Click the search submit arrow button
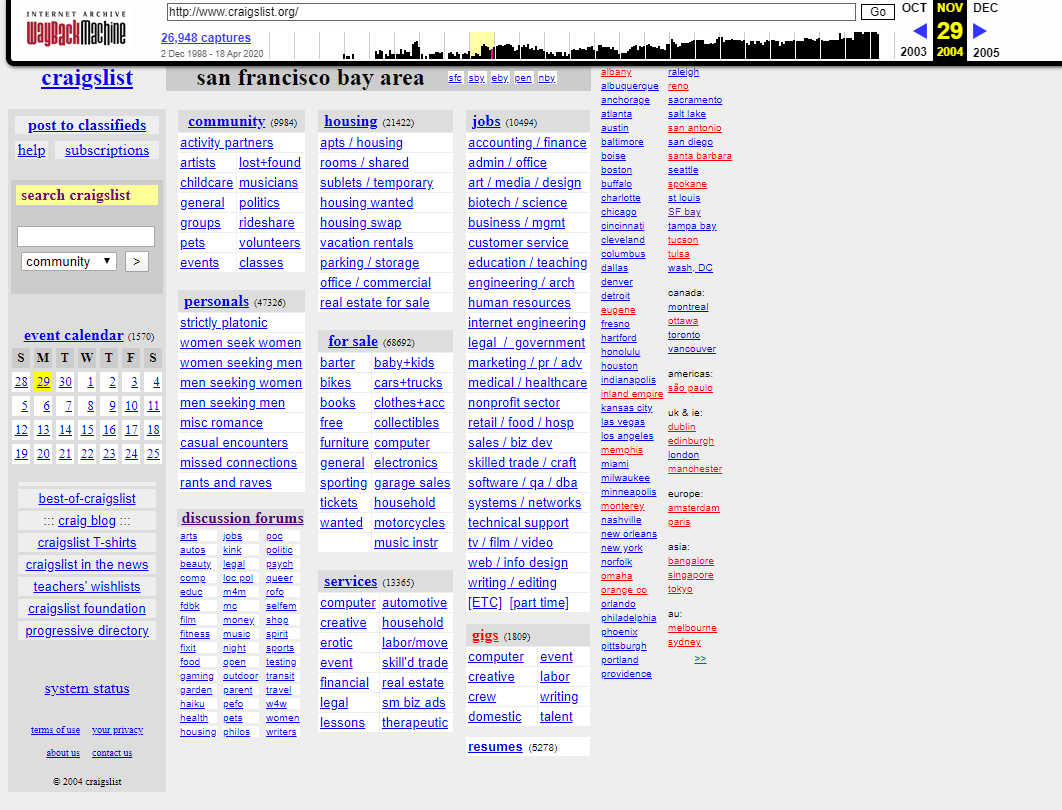This screenshot has height=810, width=1062. coord(137,261)
